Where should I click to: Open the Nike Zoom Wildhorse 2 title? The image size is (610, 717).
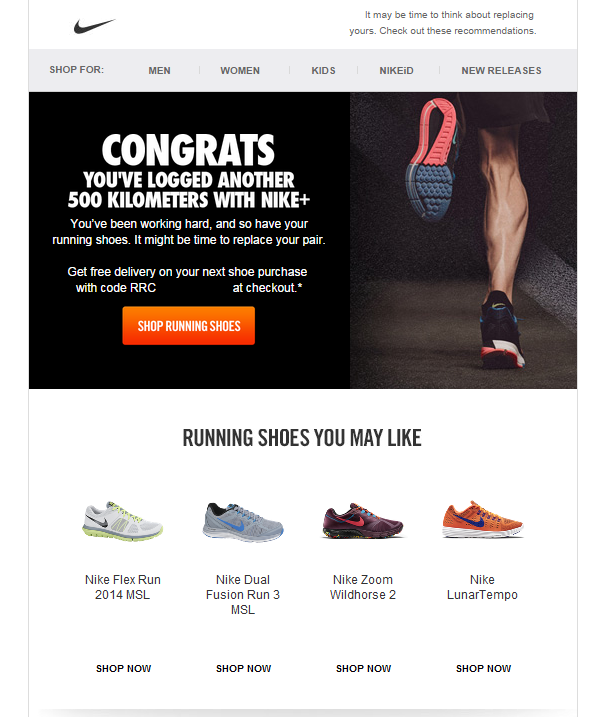point(363,587)
